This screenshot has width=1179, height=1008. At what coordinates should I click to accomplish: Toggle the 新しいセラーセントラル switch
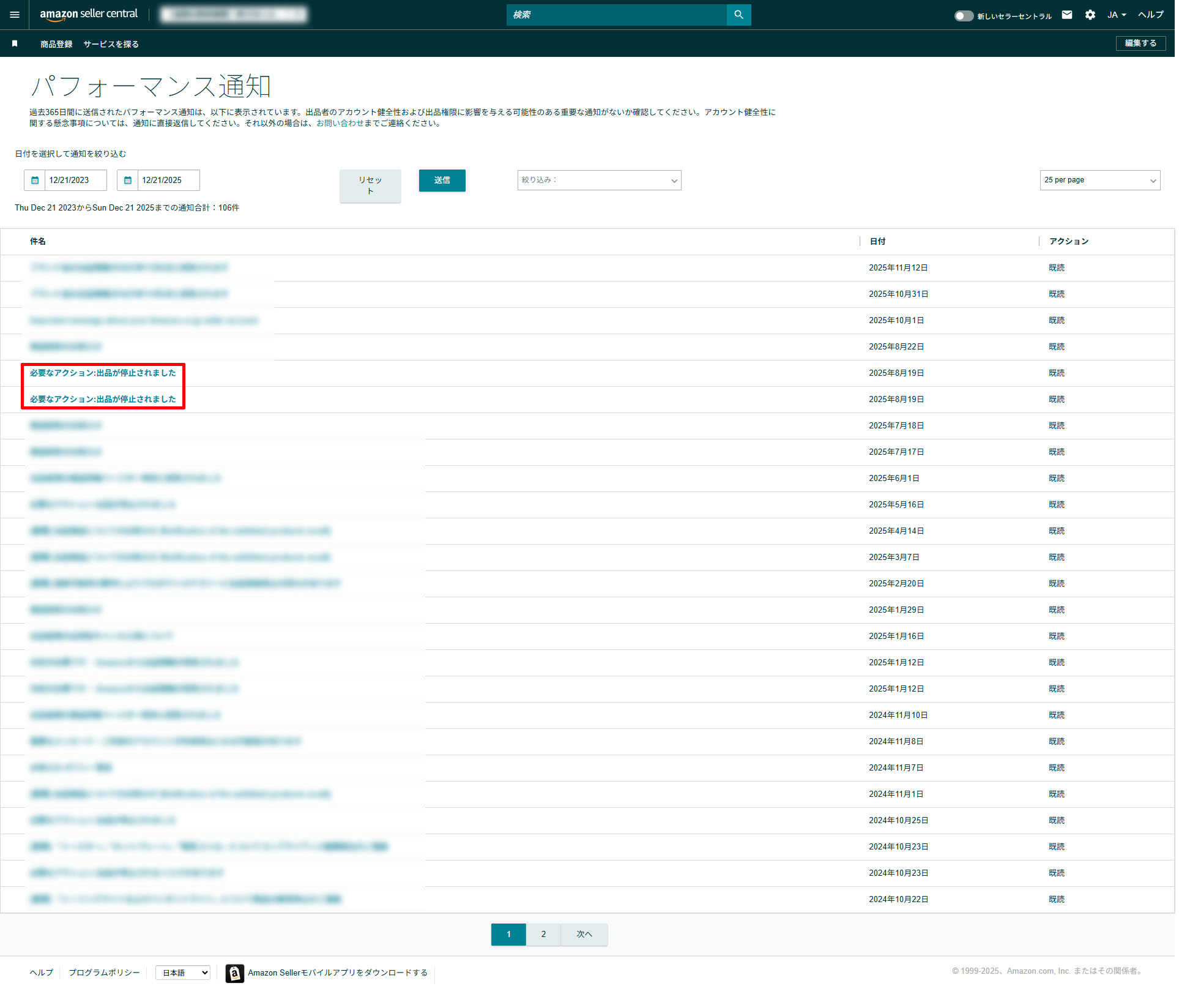(x=964, y=16)
